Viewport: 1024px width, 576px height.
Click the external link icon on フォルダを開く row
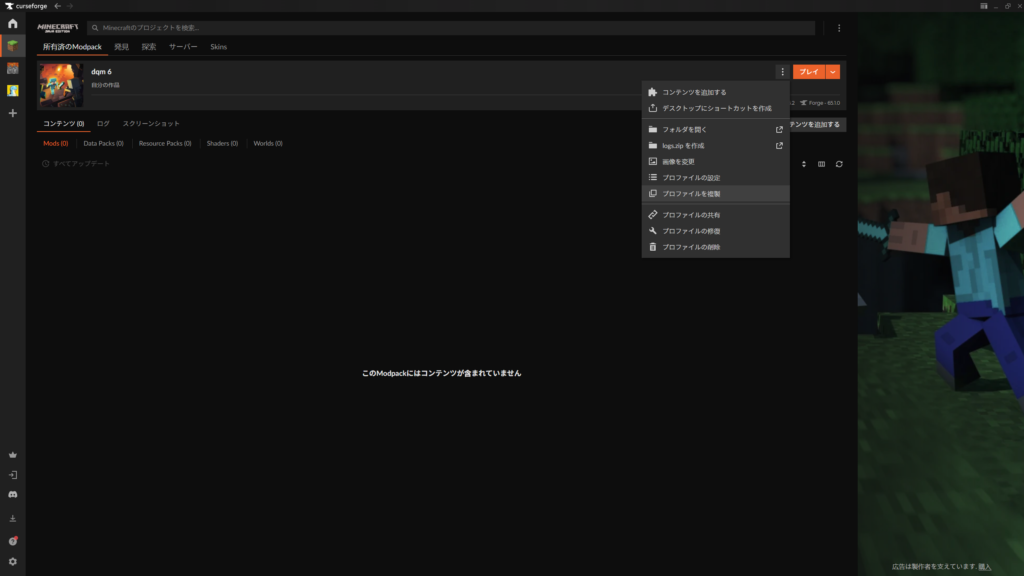coord(779,129)
